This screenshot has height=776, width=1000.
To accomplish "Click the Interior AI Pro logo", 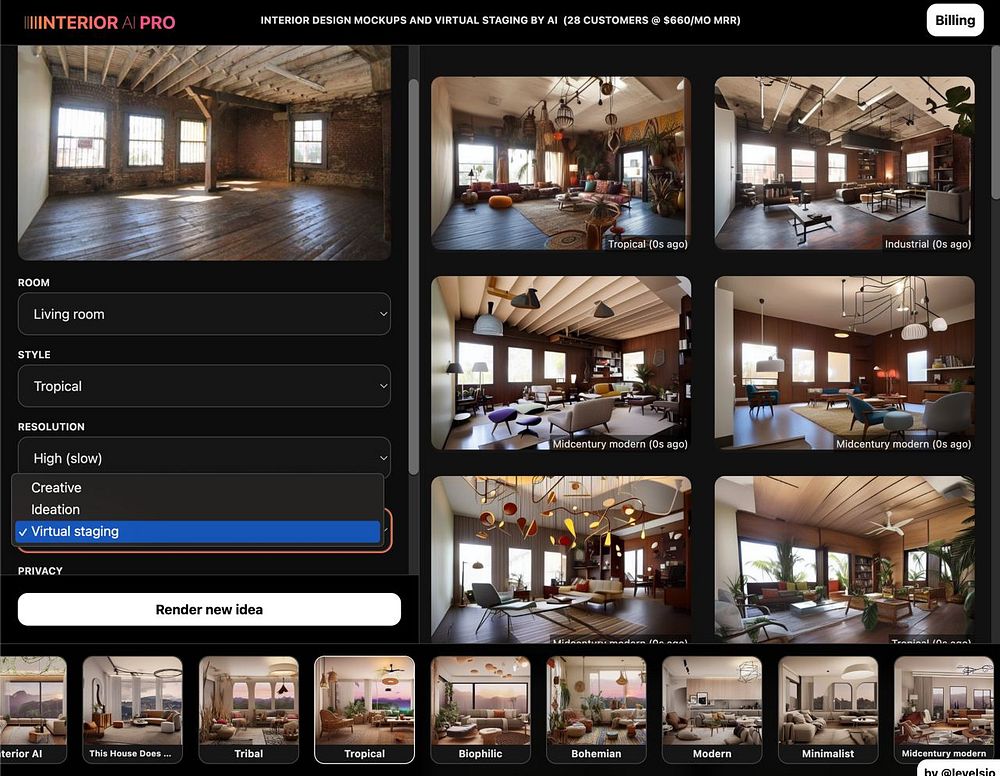I will click(x=99, y=22).
